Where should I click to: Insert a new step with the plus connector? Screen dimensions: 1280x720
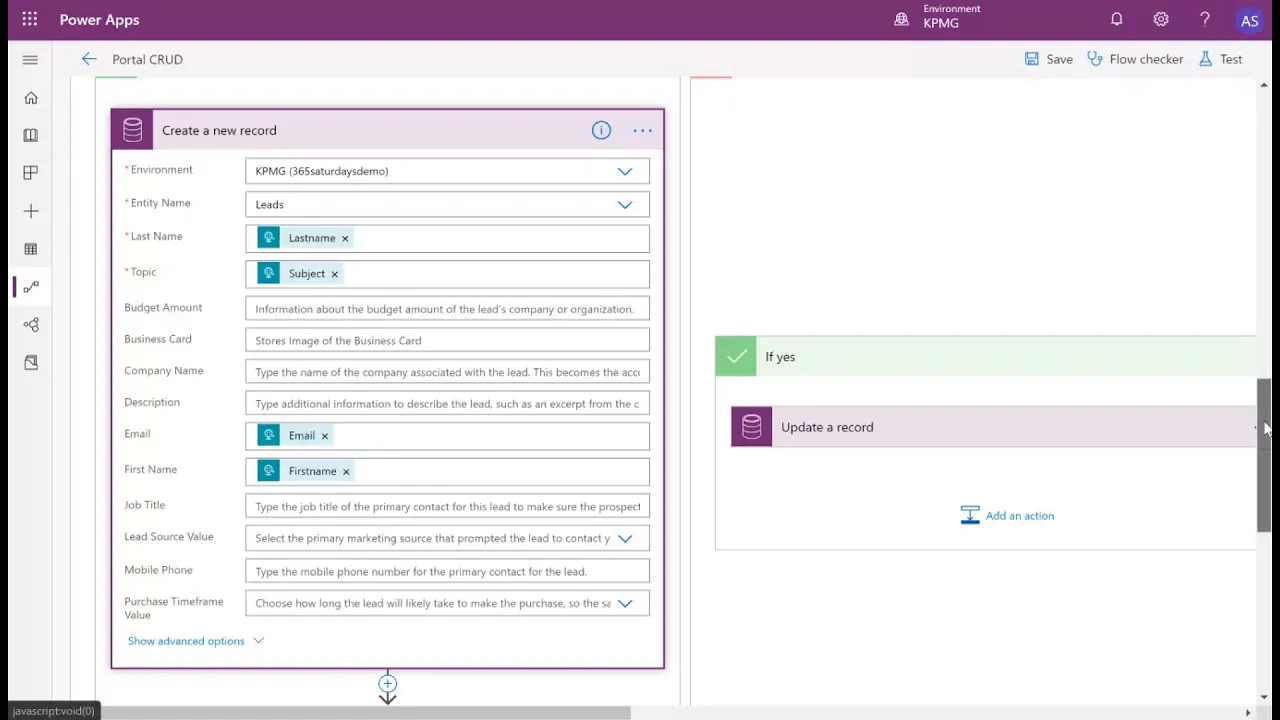pyautogui.click(x=387, y=684)
